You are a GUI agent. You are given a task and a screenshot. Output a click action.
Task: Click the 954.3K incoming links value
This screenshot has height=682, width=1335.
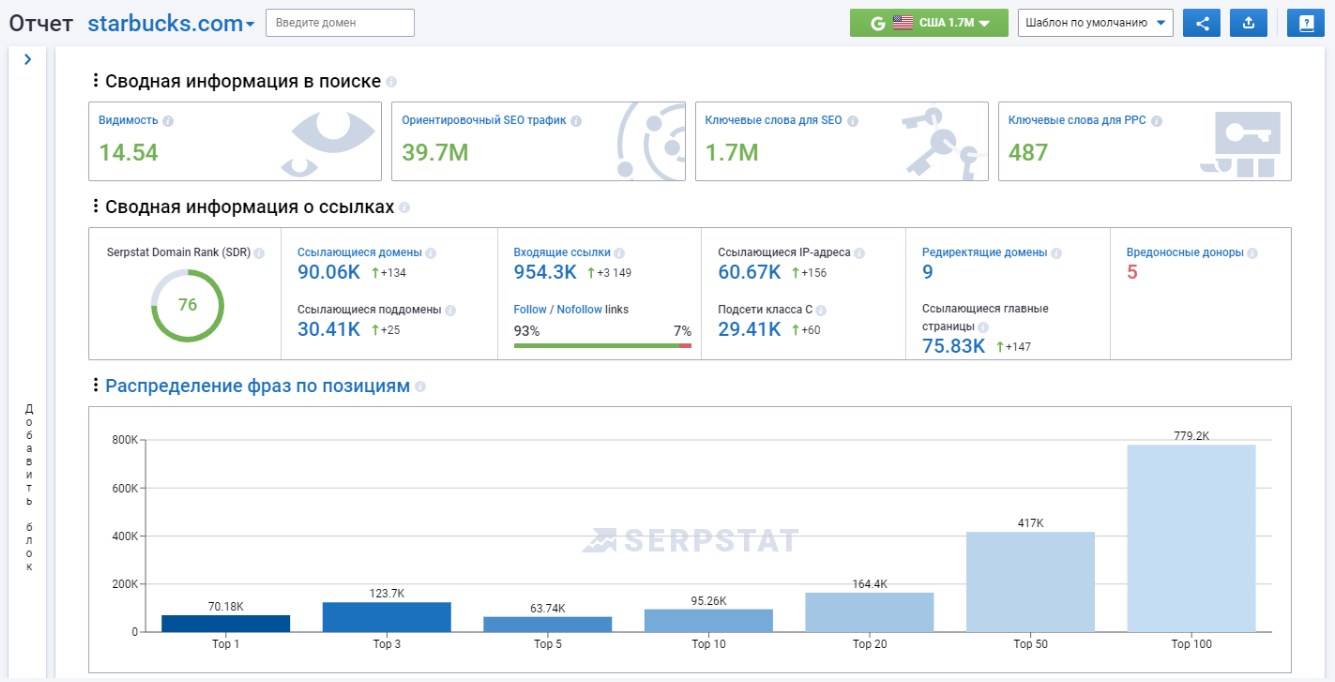(x=545, y=272)
